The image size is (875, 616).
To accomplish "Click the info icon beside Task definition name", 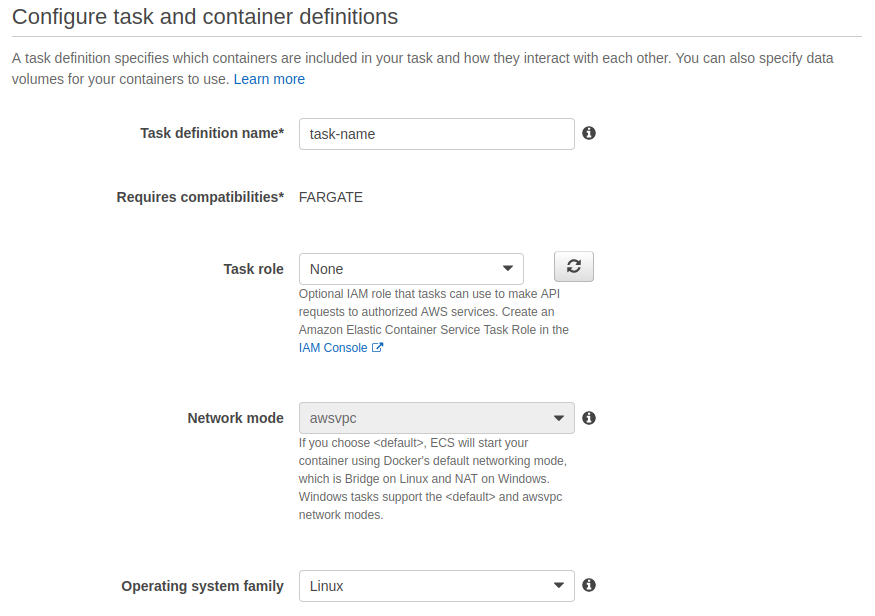I will point(589,133).
